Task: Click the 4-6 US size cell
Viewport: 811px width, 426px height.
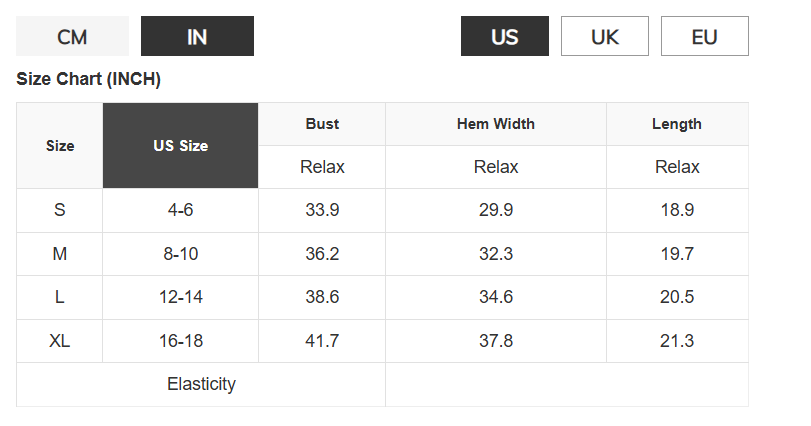Action: [181, 210]
